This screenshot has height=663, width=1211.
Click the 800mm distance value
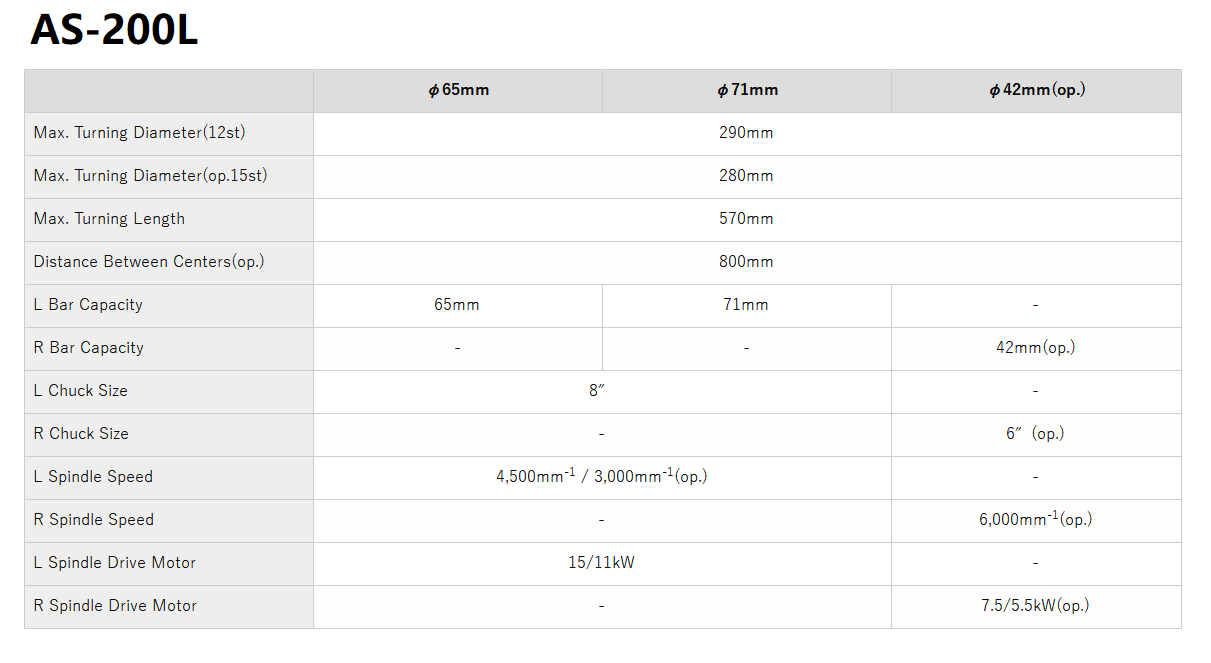pyautogui.click(x=746, y=262)
